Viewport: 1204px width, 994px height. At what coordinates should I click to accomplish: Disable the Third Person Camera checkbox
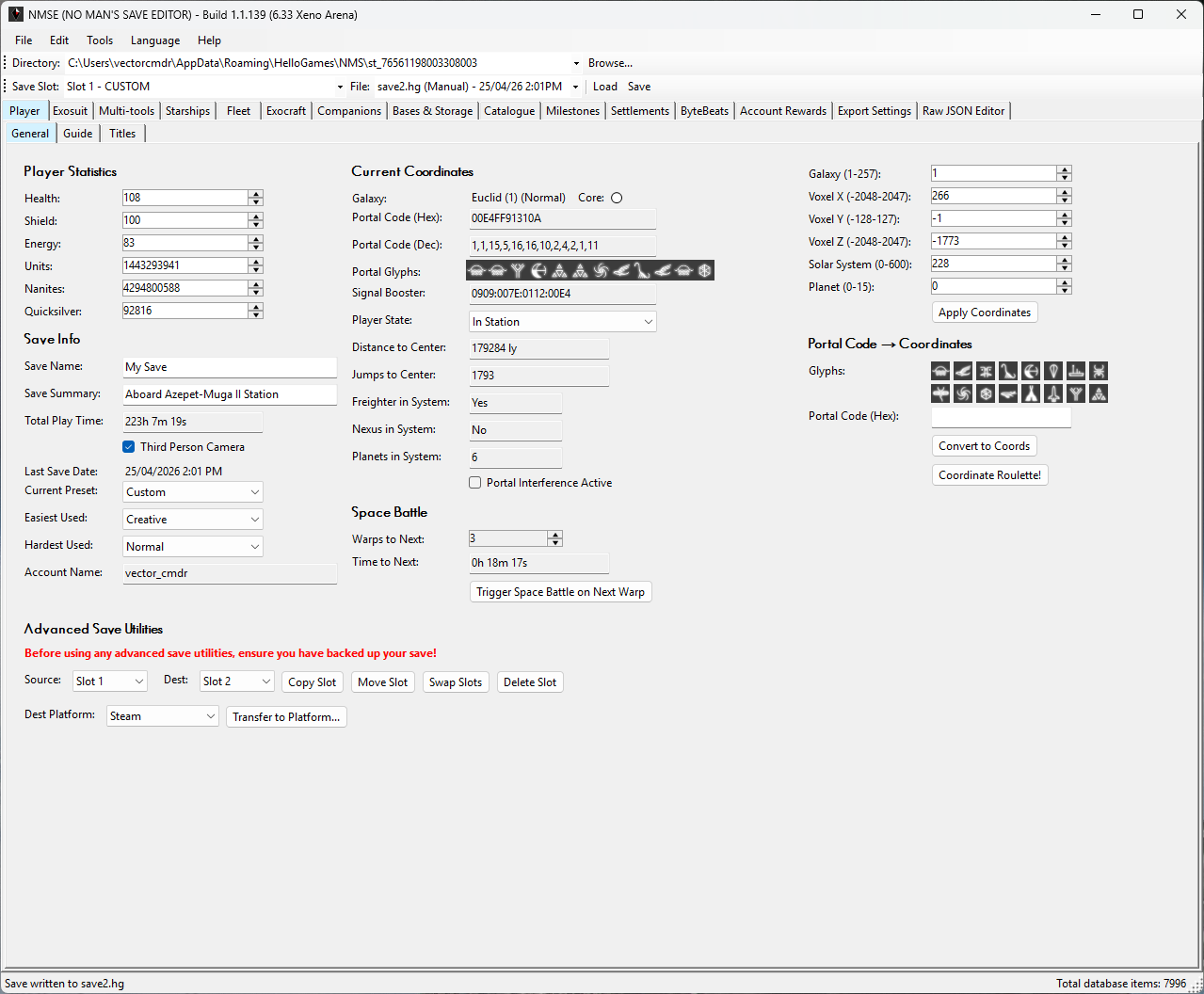128,447
